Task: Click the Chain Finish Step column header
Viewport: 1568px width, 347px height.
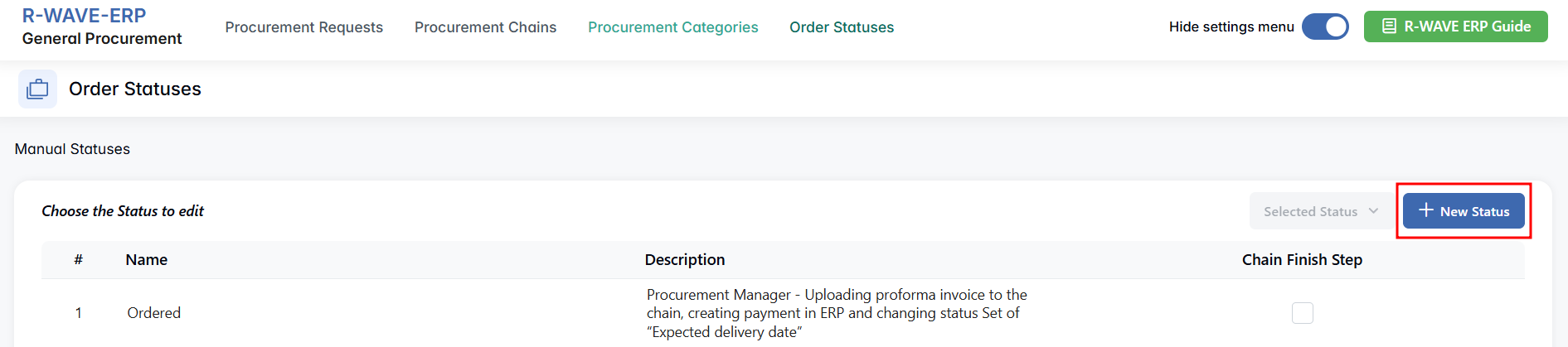Action: tap(1301, 260)
